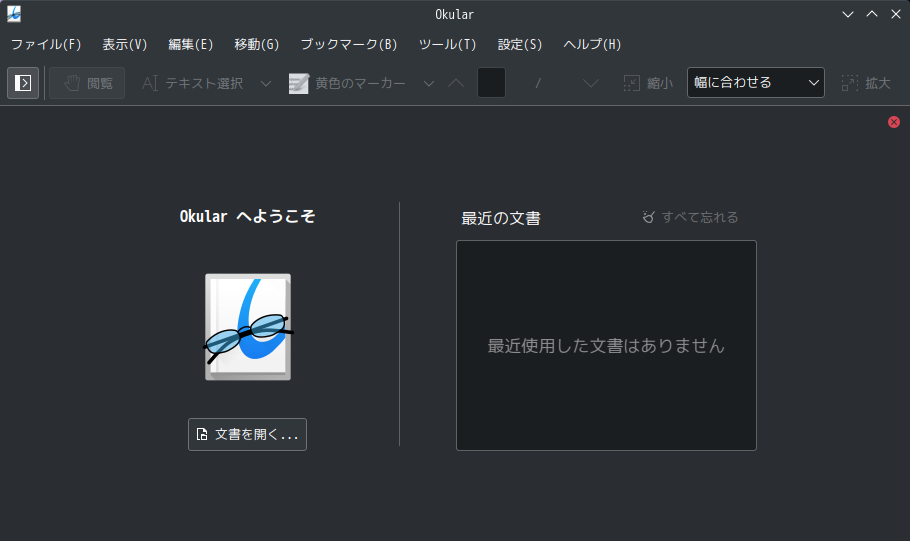
Task: Open the 表示(V) menu
Action: (125, 44)
